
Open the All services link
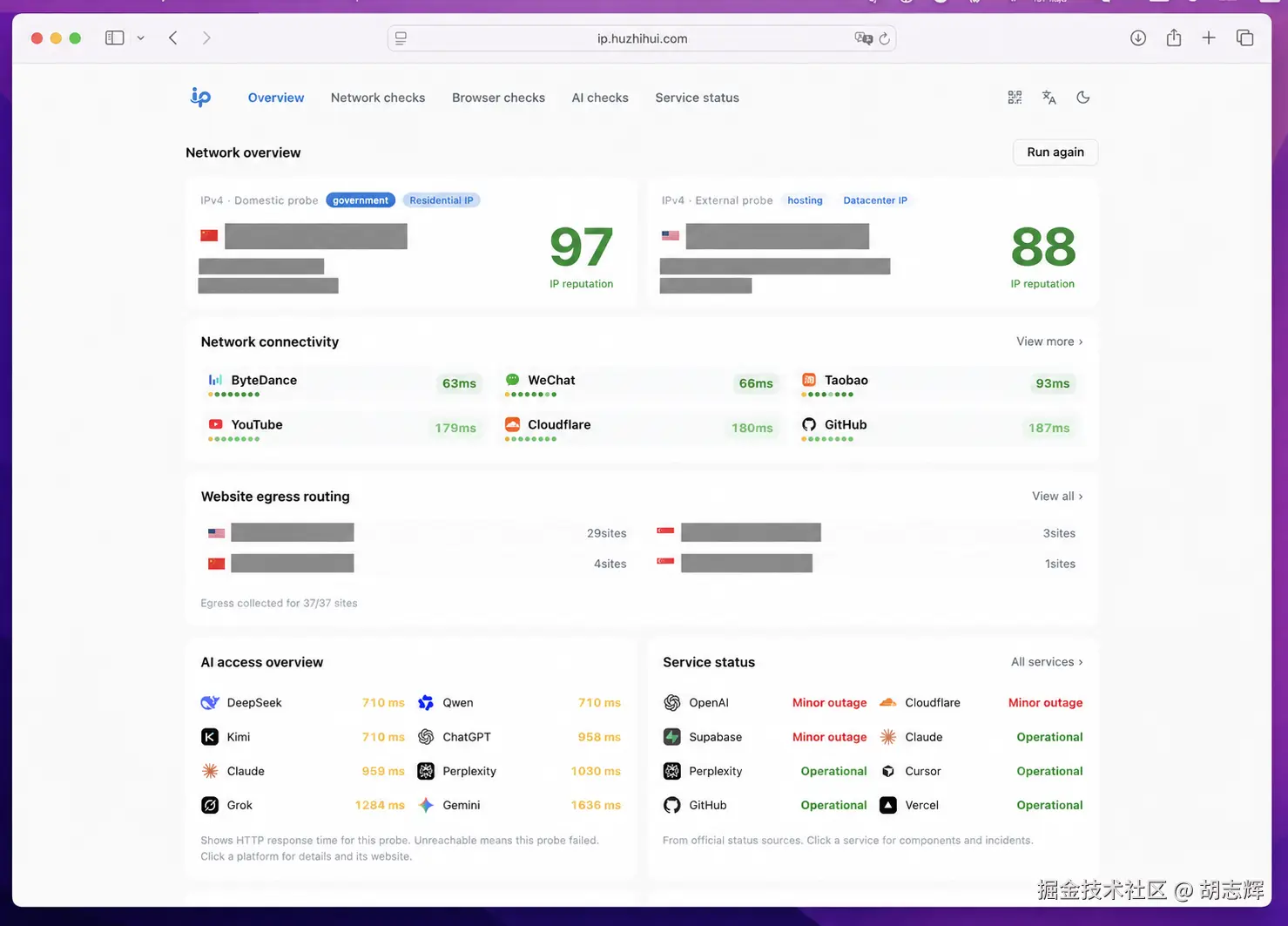1047,662
